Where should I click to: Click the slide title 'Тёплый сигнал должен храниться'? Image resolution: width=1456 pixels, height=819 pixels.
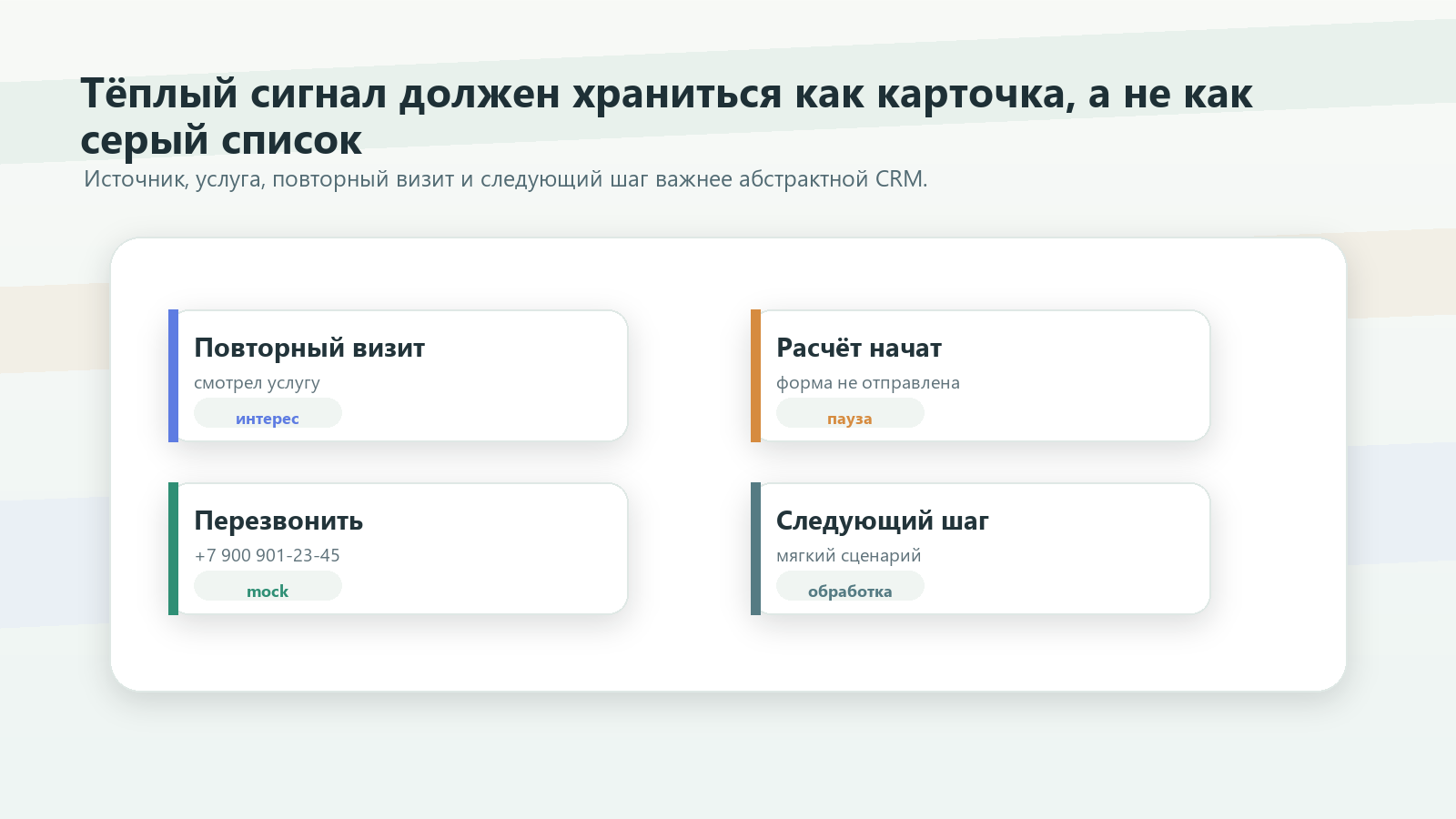[x=666, y=116]
